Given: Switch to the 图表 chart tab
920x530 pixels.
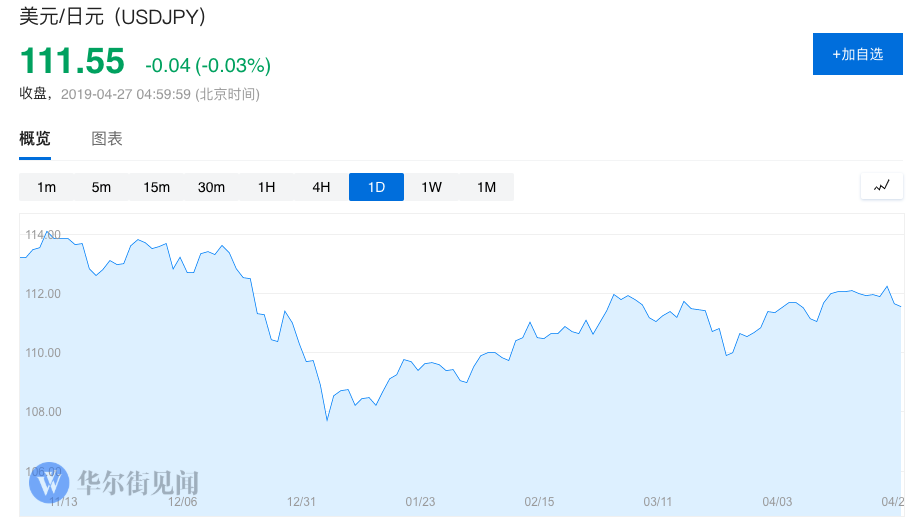Looking at the screenshot, I should [x=107, y=139].
